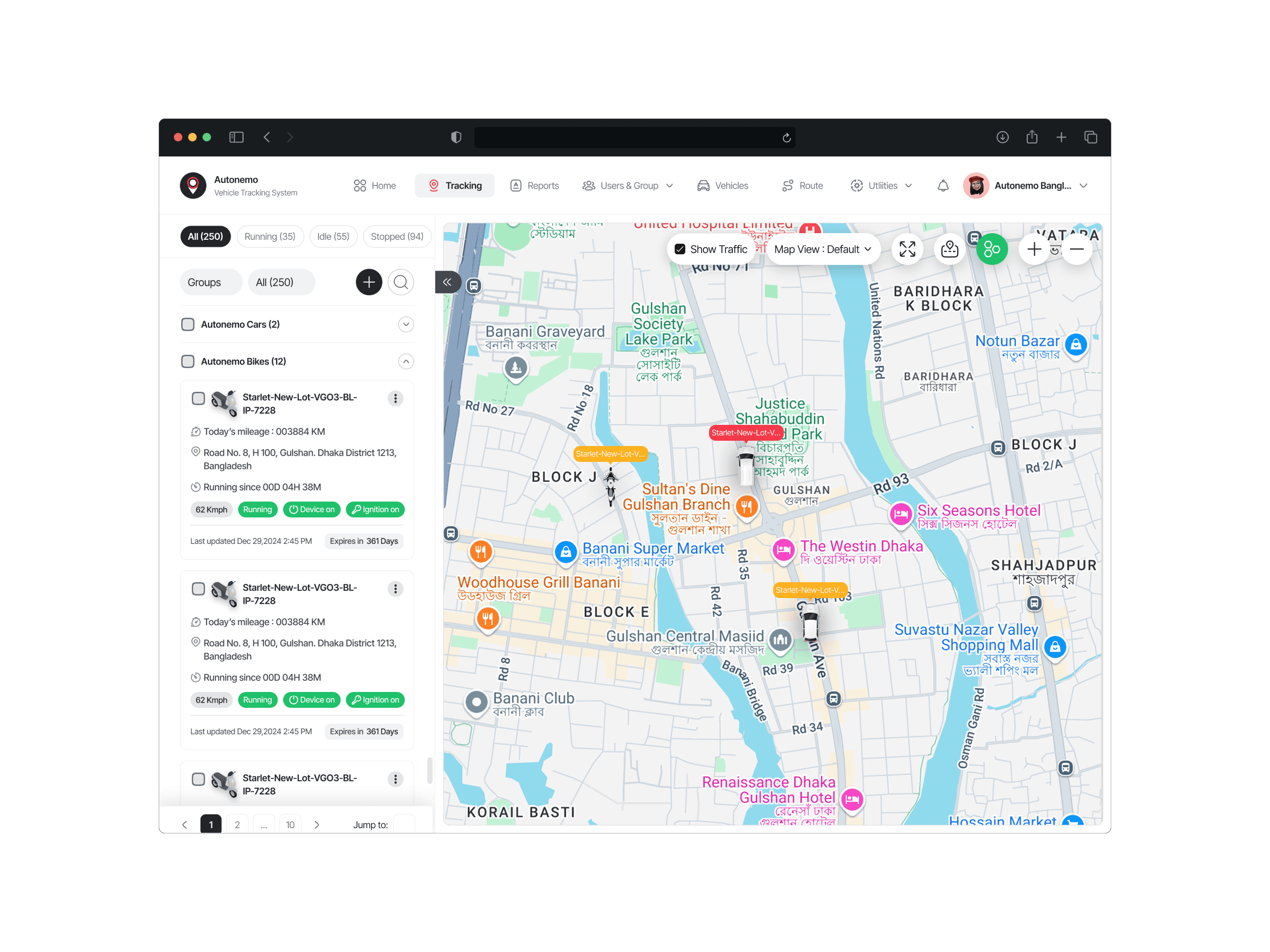Click the black add group plus icon

369,283
